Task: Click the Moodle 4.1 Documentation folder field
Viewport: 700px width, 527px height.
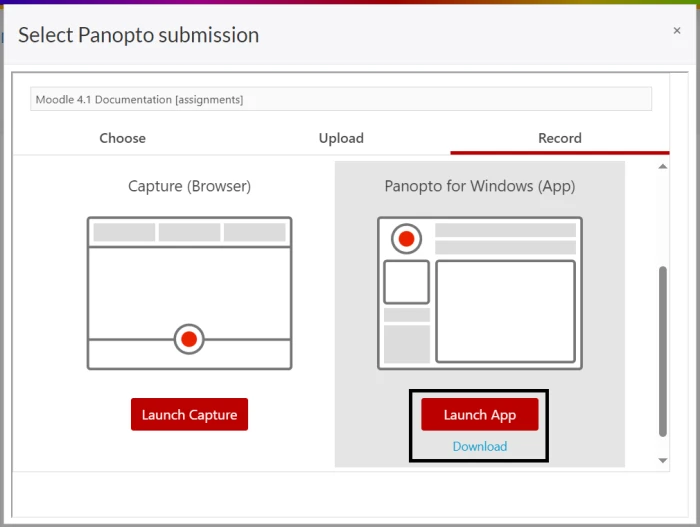Action: 341,99
